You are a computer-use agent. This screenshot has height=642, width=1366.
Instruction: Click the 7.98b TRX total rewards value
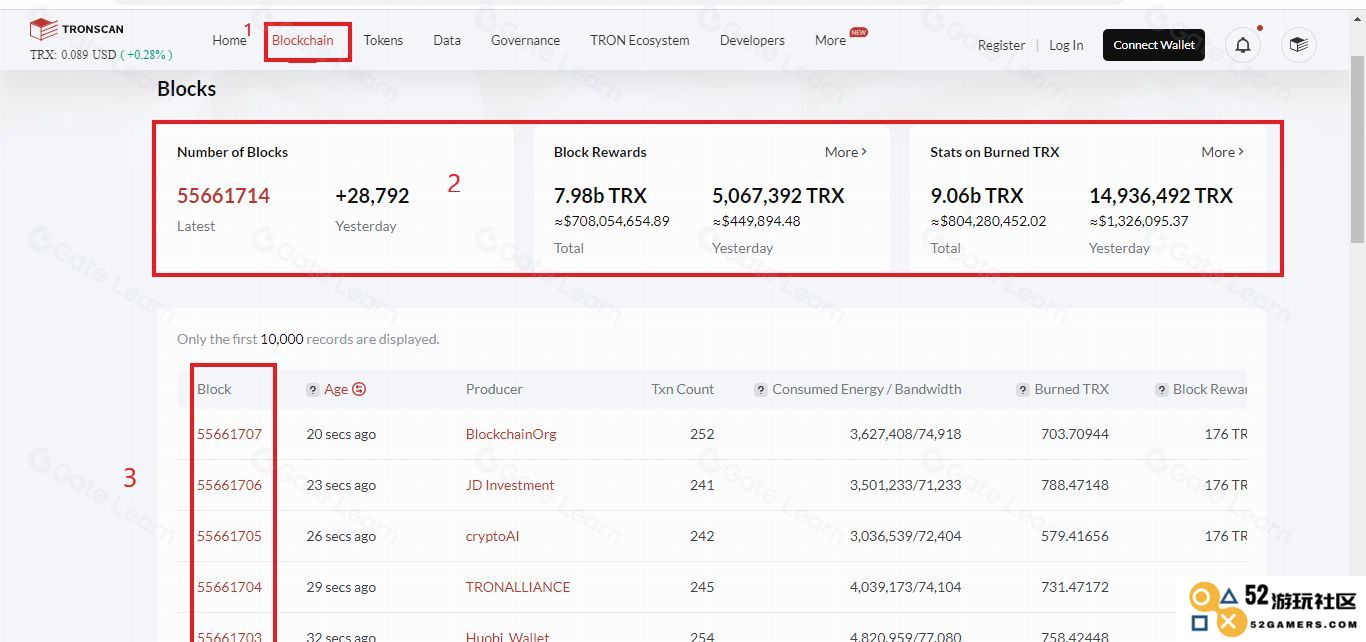coord(600,196)
